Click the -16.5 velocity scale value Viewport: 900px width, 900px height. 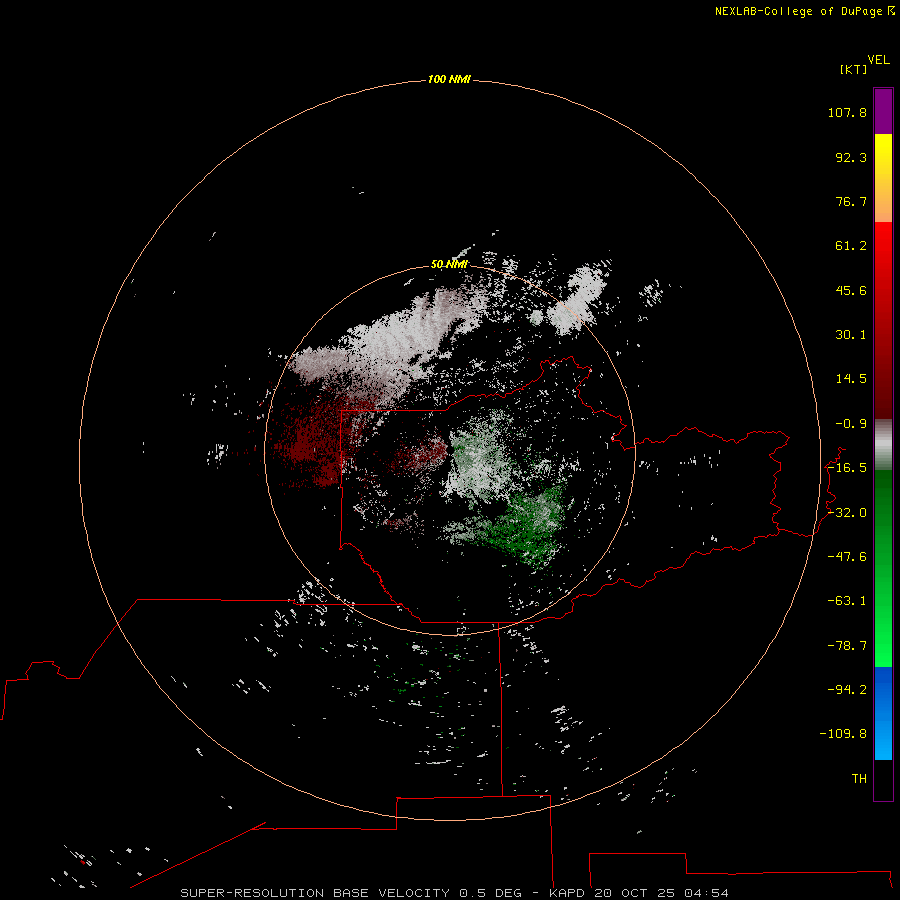(847, 468)
